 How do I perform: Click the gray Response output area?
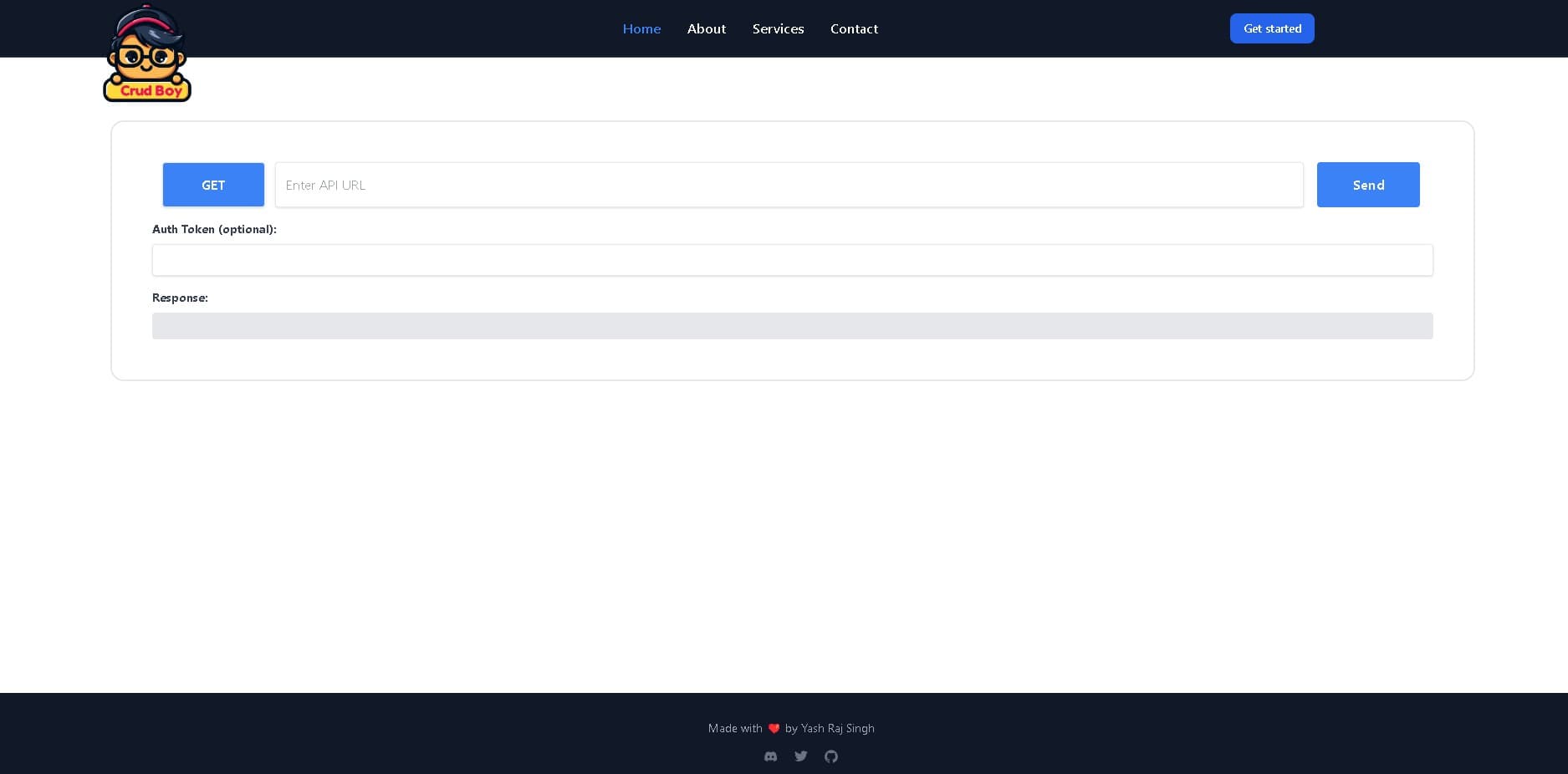point(792,326)
